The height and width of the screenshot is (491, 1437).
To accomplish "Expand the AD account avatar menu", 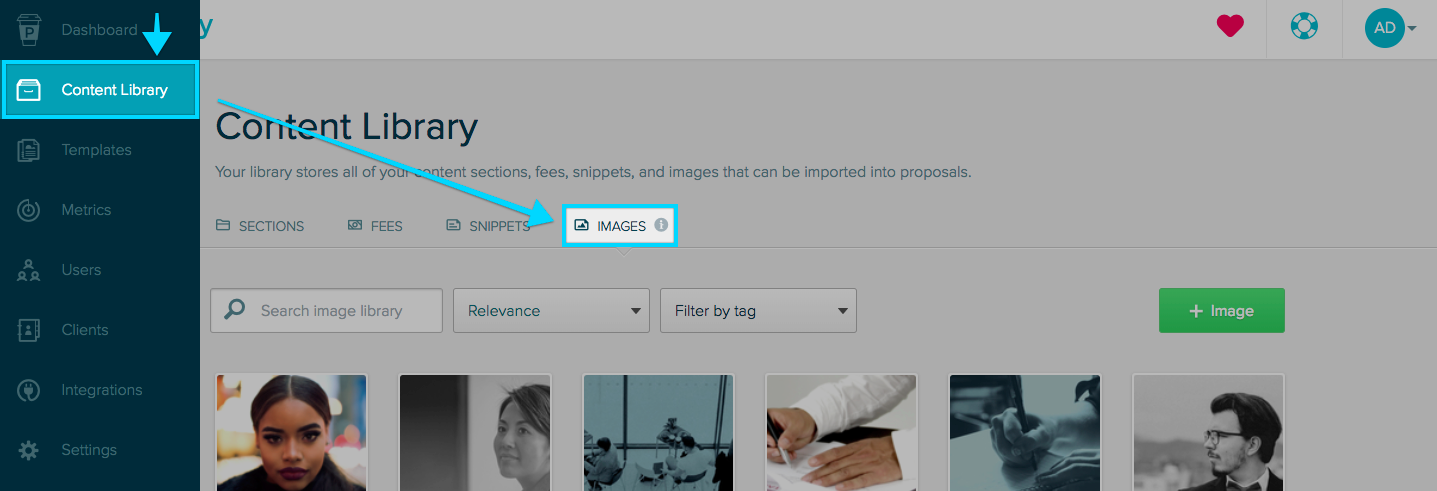I will coord(1390,28).
